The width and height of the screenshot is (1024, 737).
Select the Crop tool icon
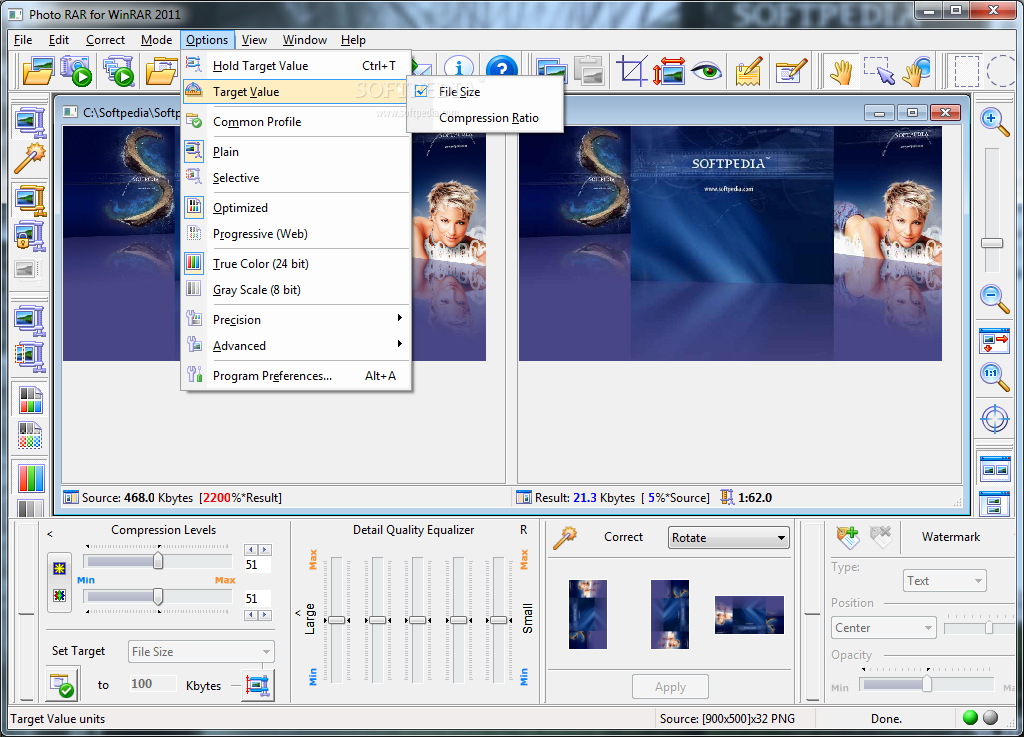coord(632,71)
